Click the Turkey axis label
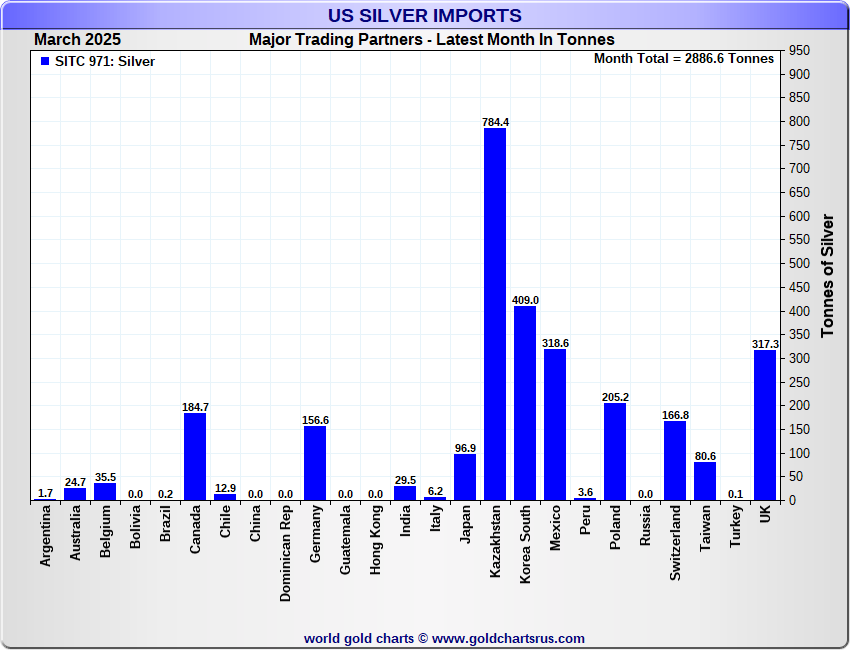 (735, 526)
